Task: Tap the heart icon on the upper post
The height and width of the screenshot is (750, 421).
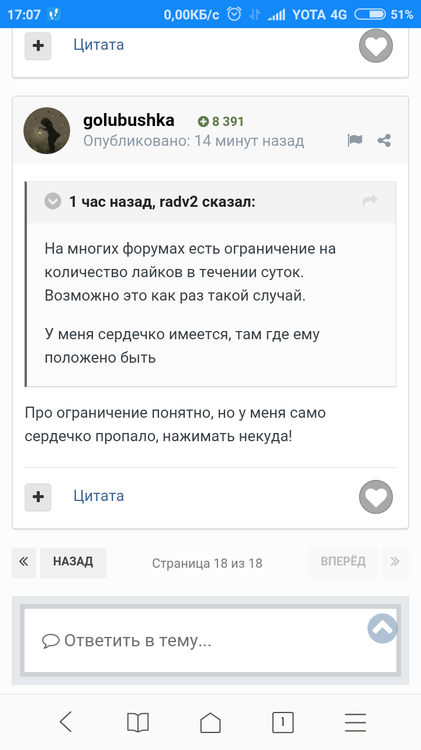Action: (376, 46)
